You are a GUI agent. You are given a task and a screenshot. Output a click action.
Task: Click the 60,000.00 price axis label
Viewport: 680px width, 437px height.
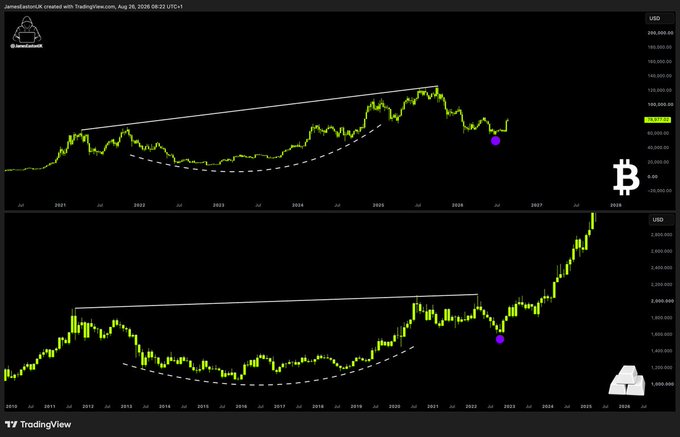point(660,134)
